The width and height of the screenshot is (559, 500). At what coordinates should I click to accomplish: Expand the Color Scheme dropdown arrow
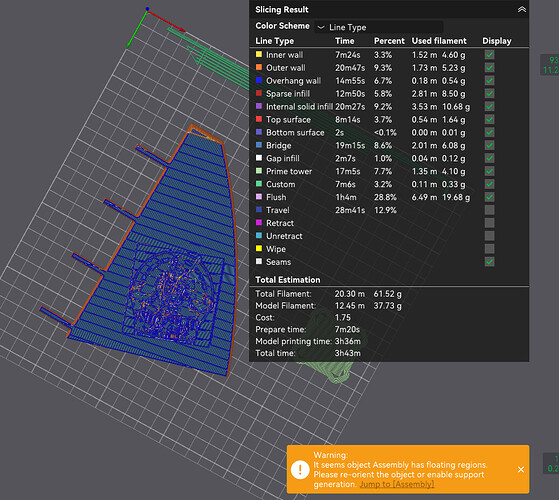coord(321,27)
